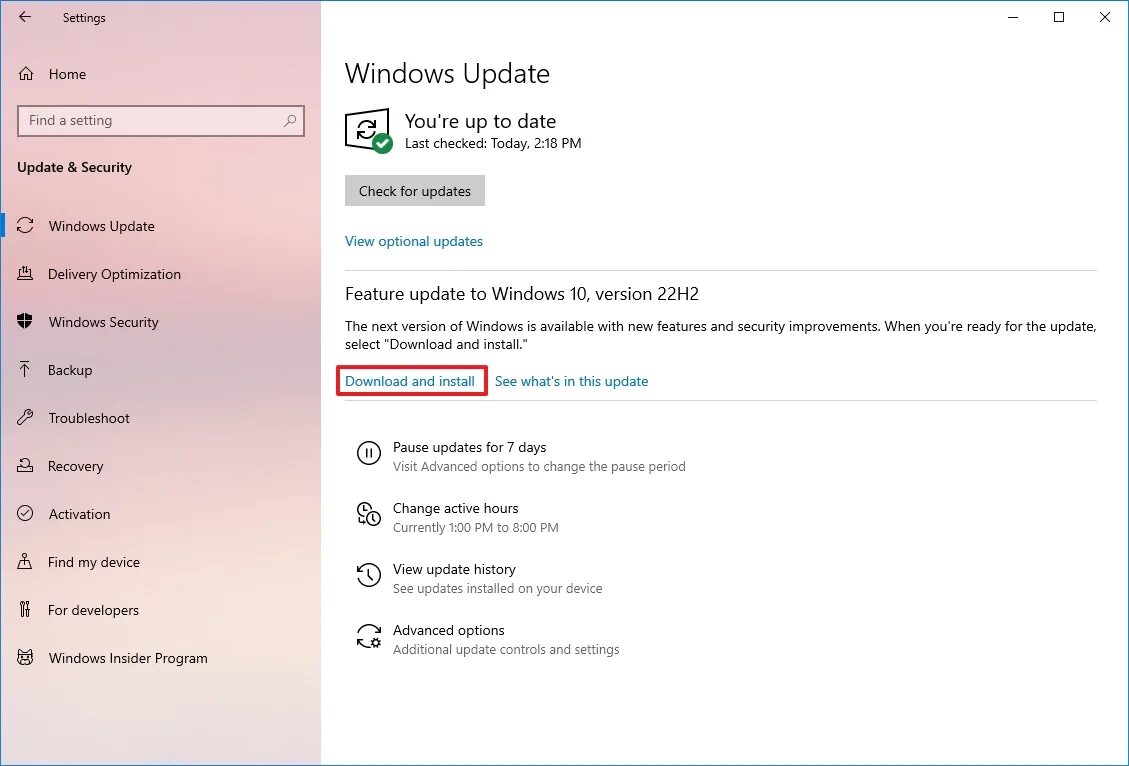Click "Additional update controls and settings" text
This screenshot has height=766, width=1129.
coord(506,649)
